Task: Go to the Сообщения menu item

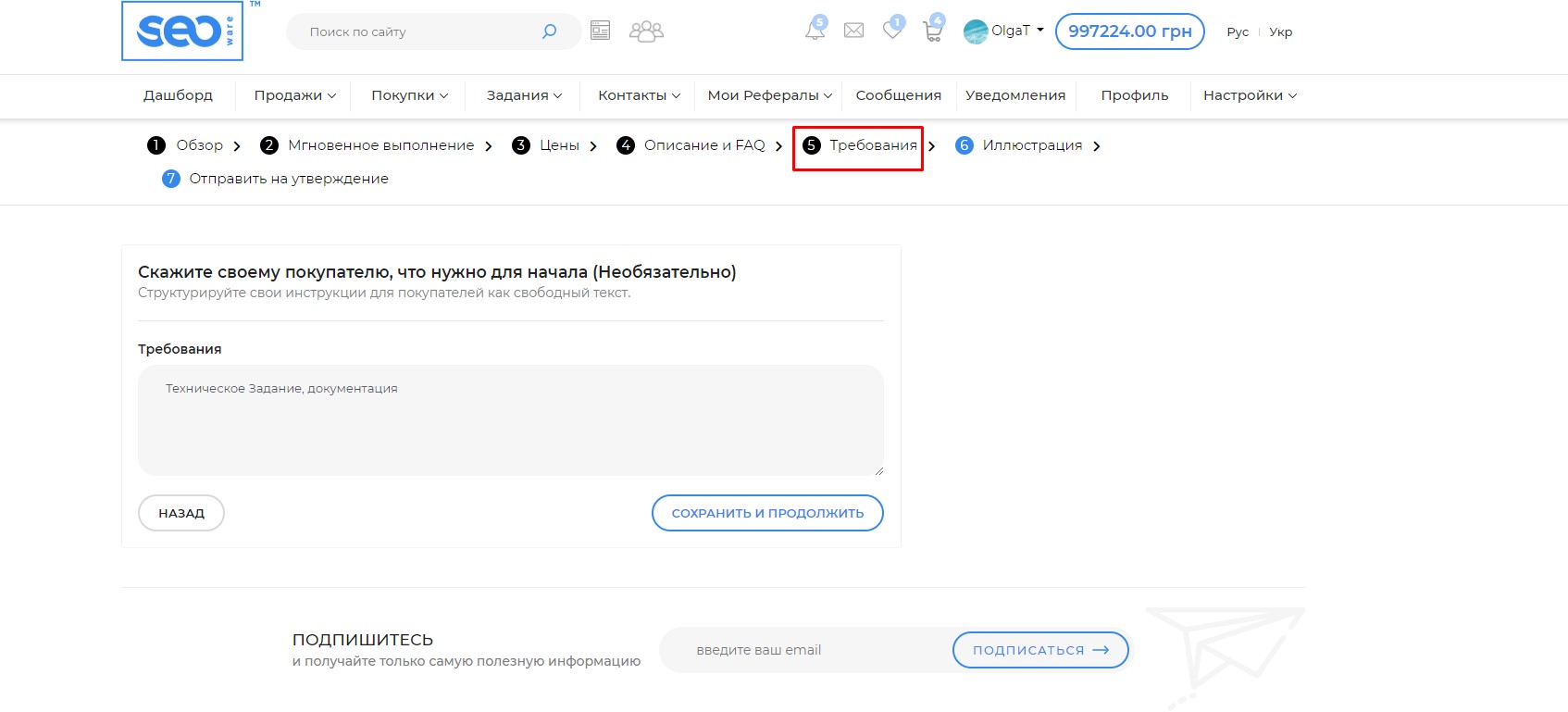Action: coord(898,95)
